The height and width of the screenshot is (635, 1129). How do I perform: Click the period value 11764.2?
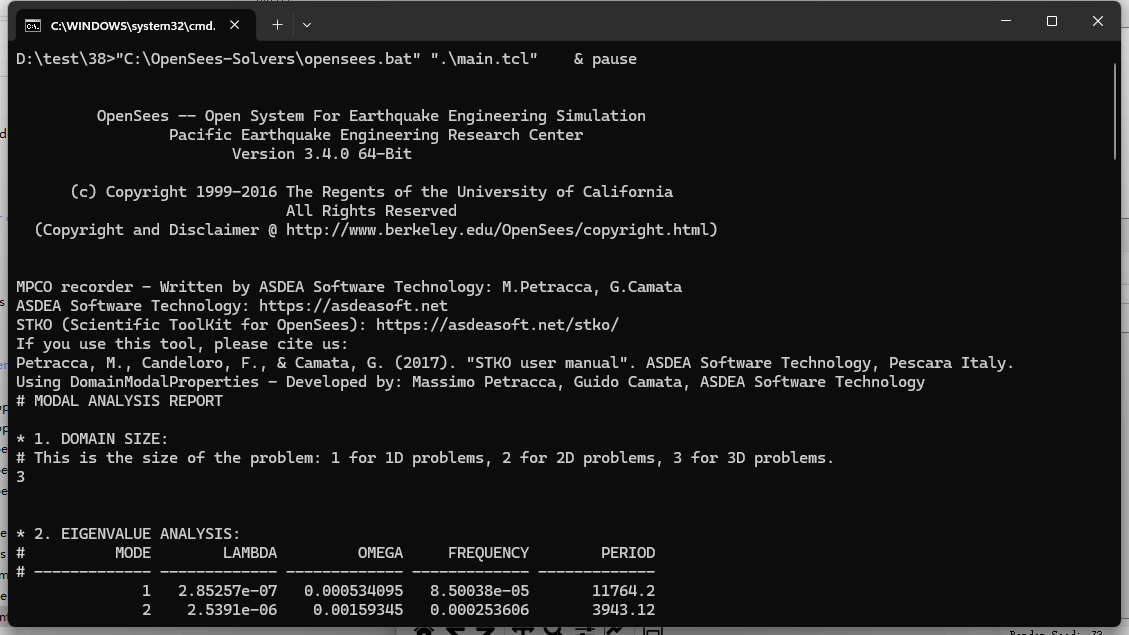(624, 591)
